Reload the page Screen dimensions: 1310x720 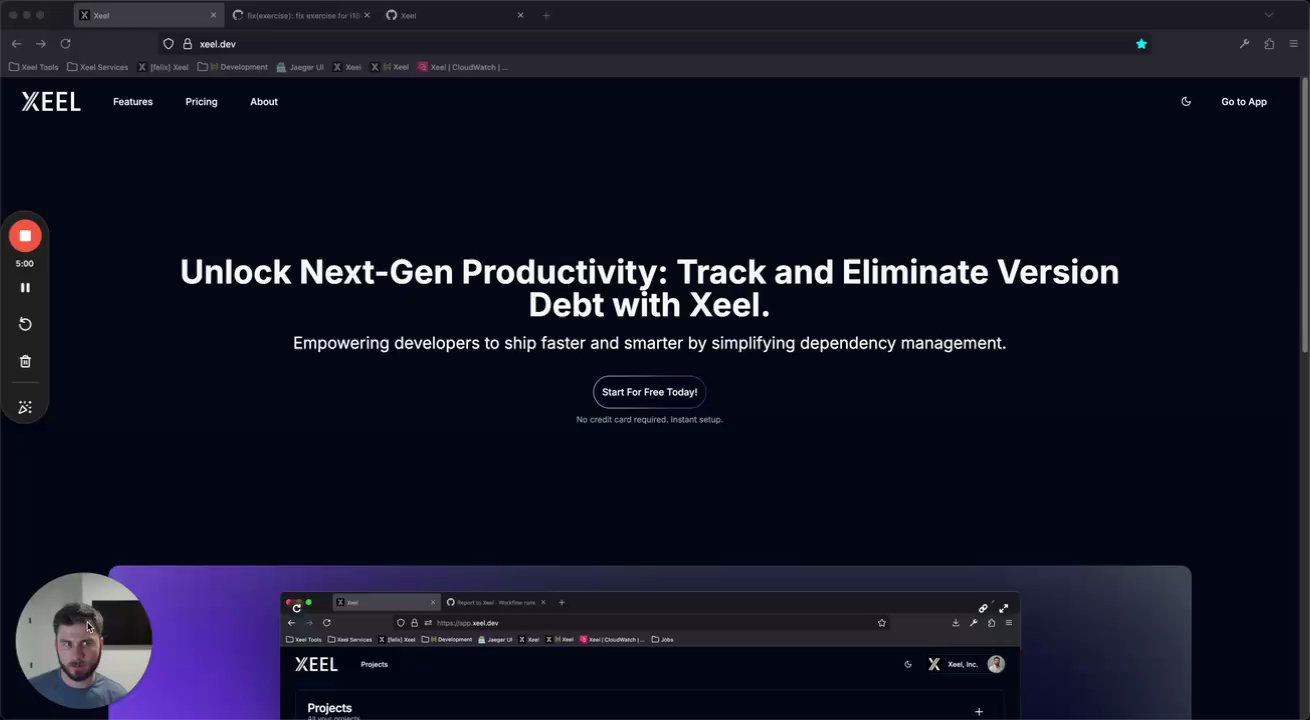(x=66, y=44)
